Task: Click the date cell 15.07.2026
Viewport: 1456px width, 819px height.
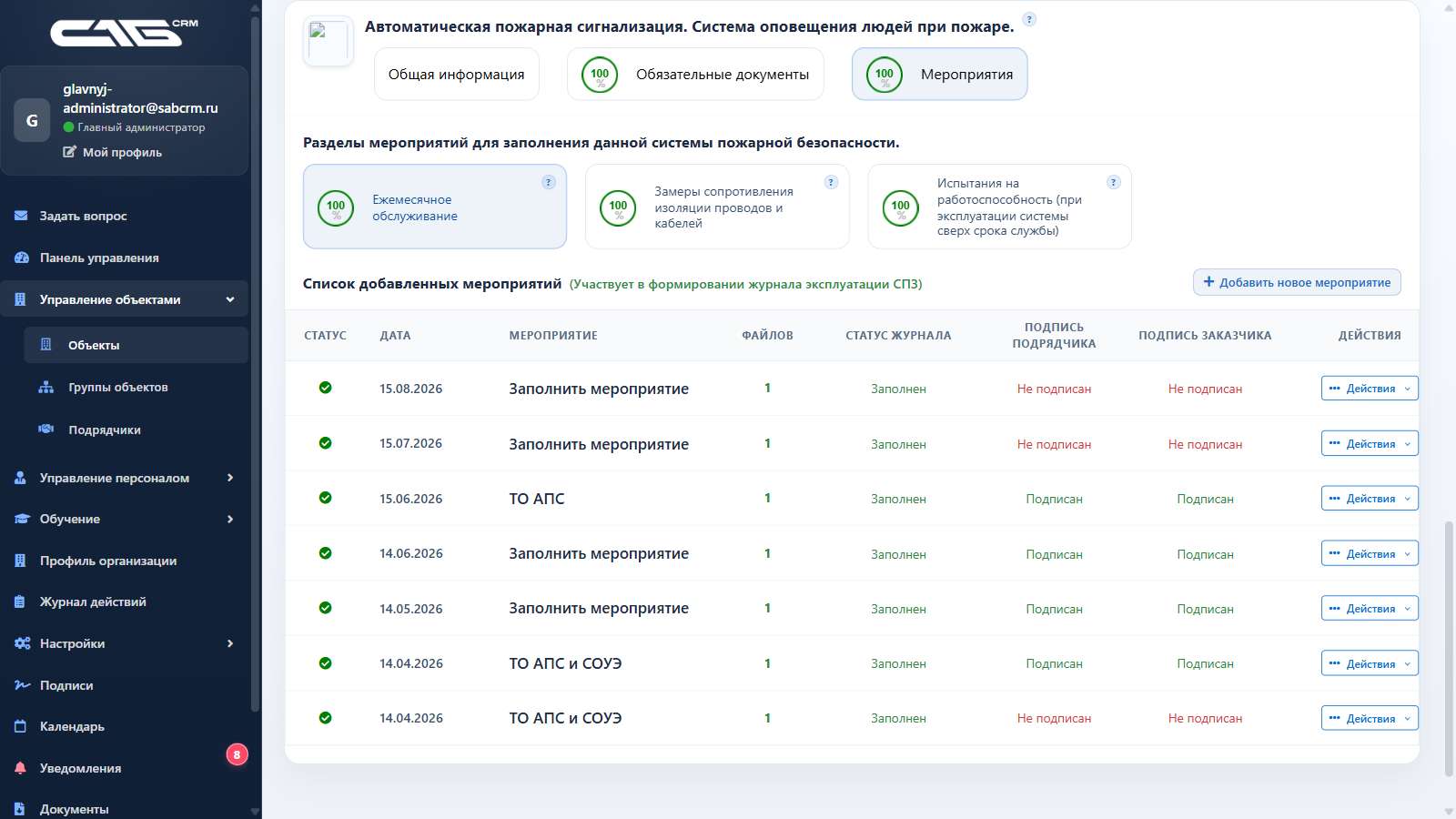Action: (411, 443)
